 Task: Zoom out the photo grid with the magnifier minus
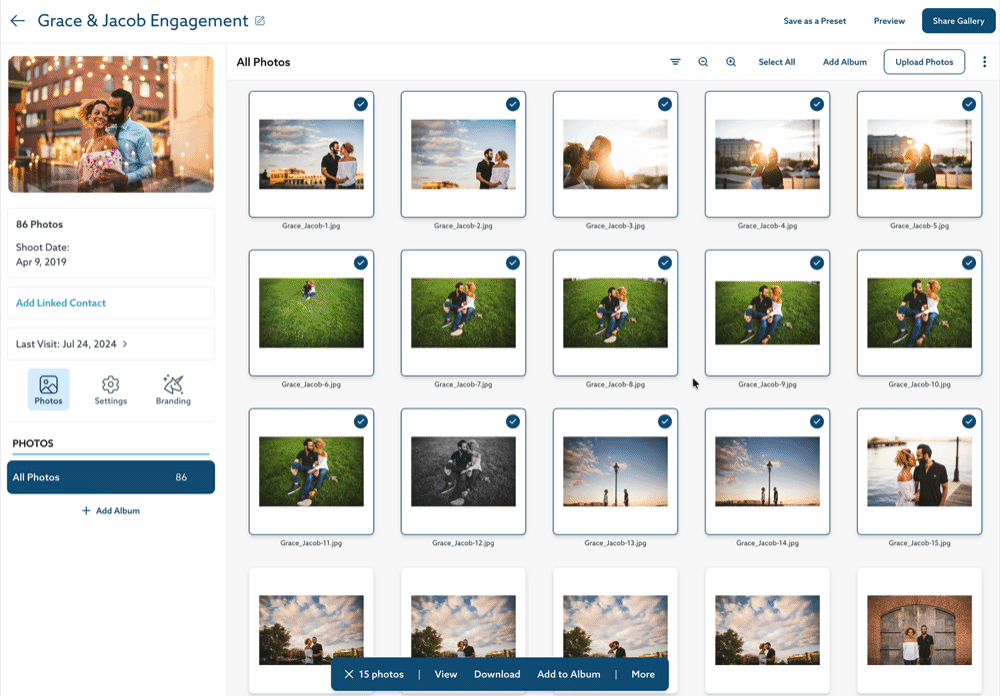tap(703, 61)
